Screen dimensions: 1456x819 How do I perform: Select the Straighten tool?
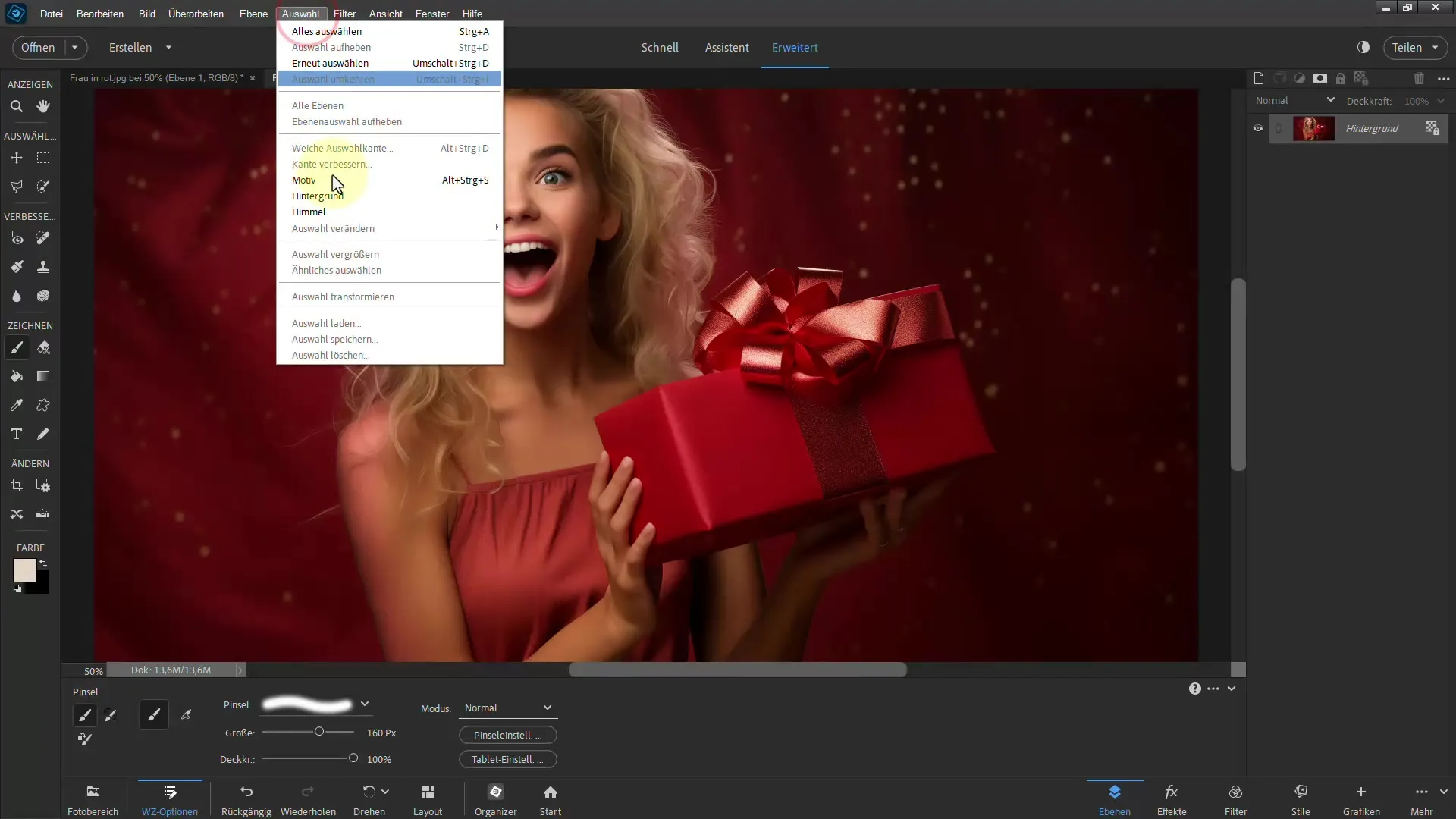[43, 514]
